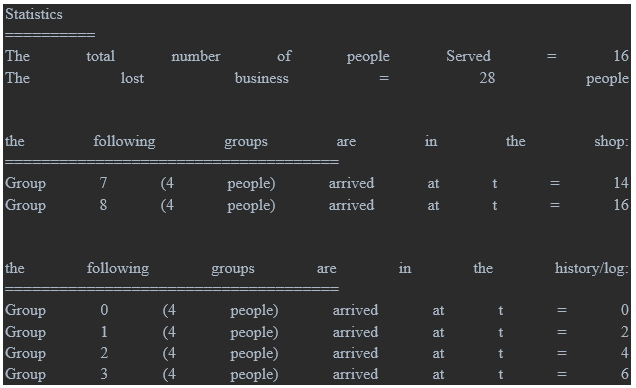Click Group 0 row in history log
This screenshot has height=388, width=636.
317,310
